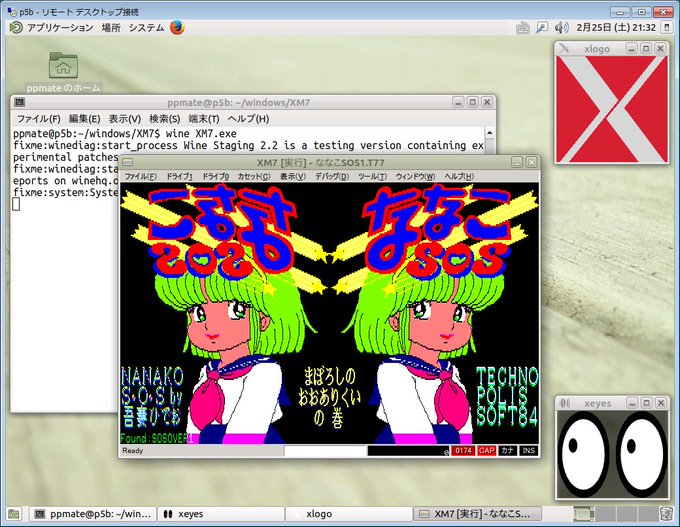Open the 表示(V) menu in XM7
The height and width of the screenshot is (527, 680).
tap(293, 177)
